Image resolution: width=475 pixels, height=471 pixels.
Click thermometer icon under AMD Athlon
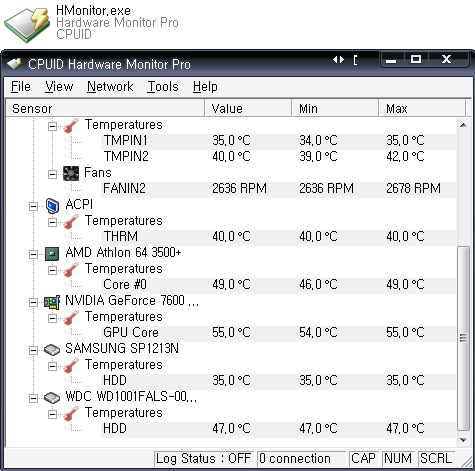click(71, 269)
